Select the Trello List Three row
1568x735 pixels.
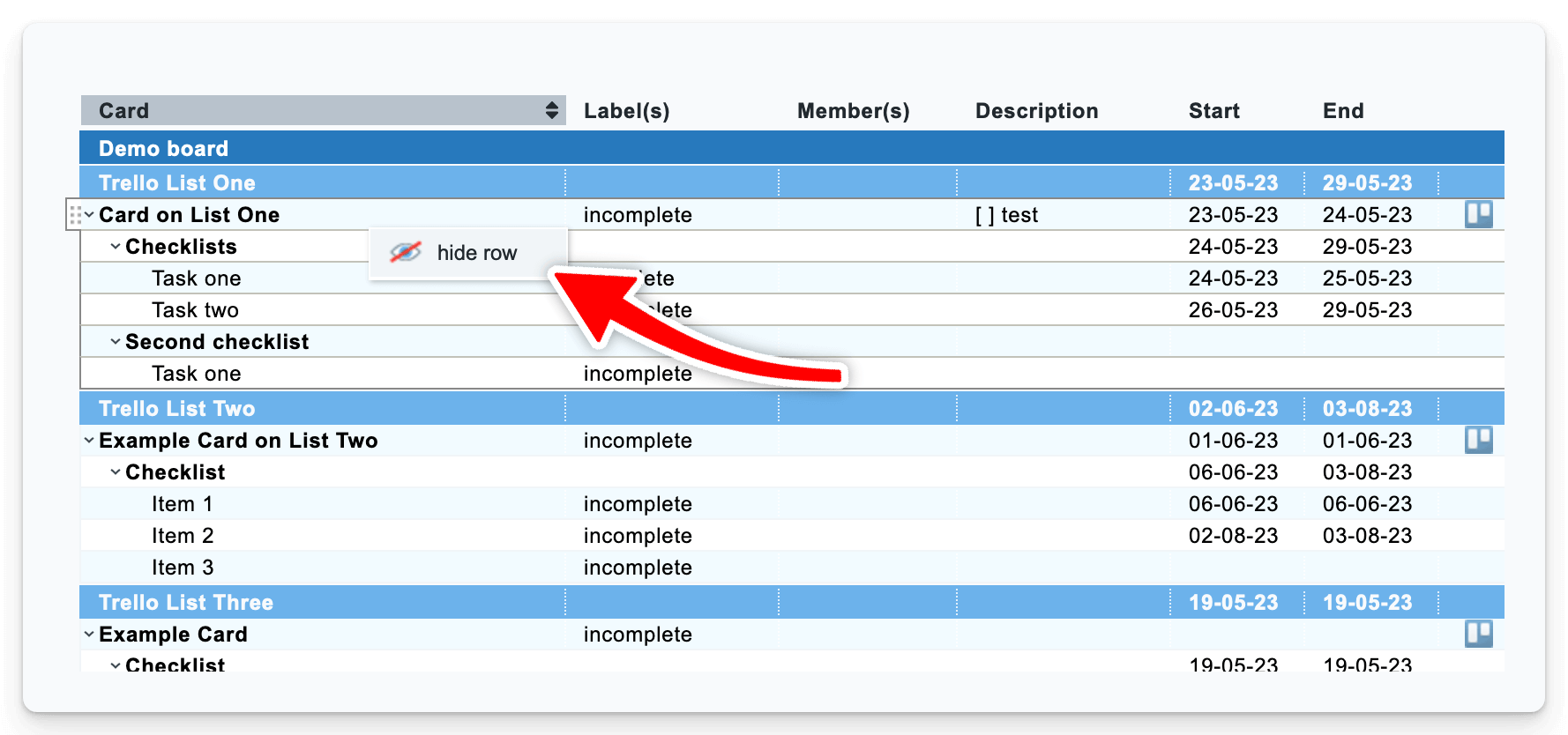point(792,602)
